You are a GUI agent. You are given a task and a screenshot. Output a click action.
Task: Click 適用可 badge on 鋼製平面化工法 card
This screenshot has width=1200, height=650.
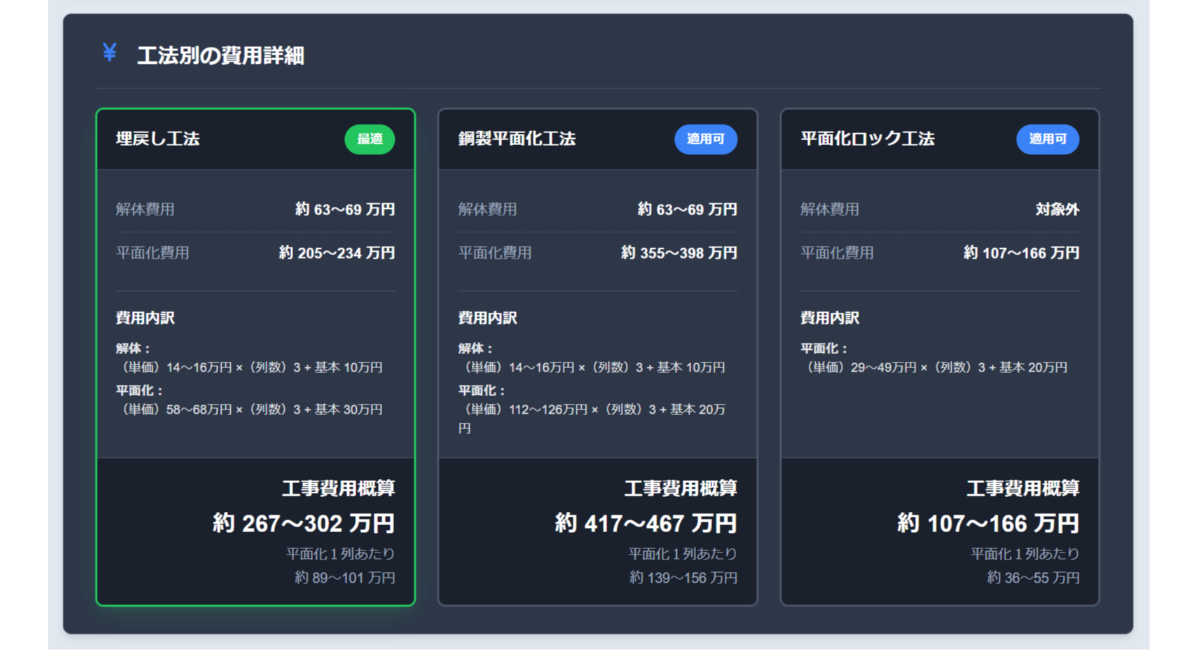[x=706, y=139]
